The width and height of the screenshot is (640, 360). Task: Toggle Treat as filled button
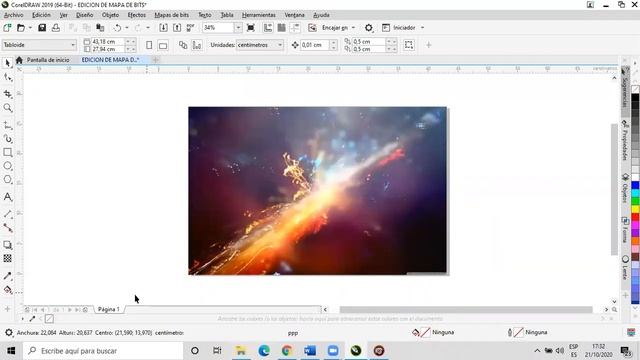click(409, 45)
